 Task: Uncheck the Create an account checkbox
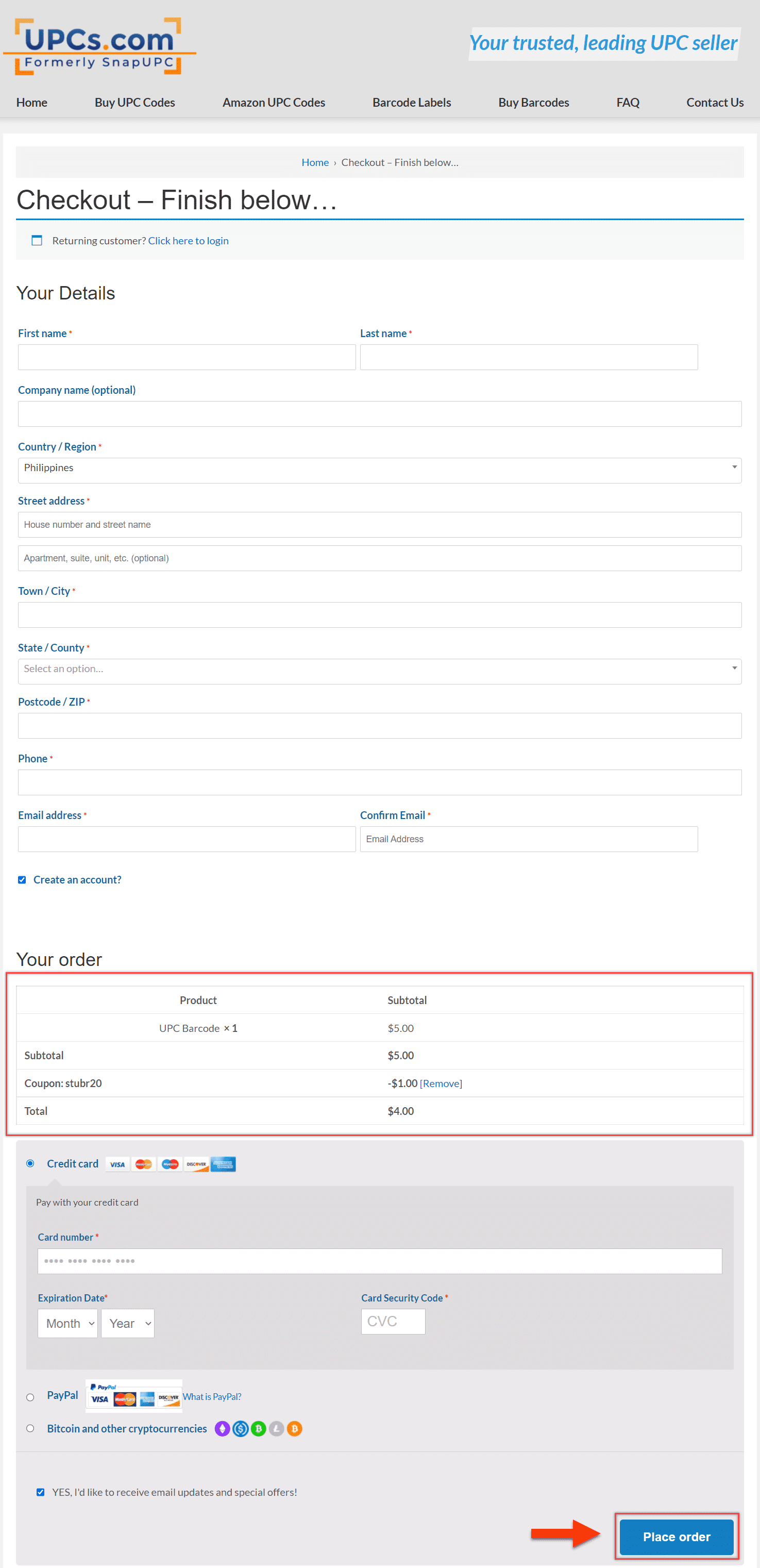[22, 879]
